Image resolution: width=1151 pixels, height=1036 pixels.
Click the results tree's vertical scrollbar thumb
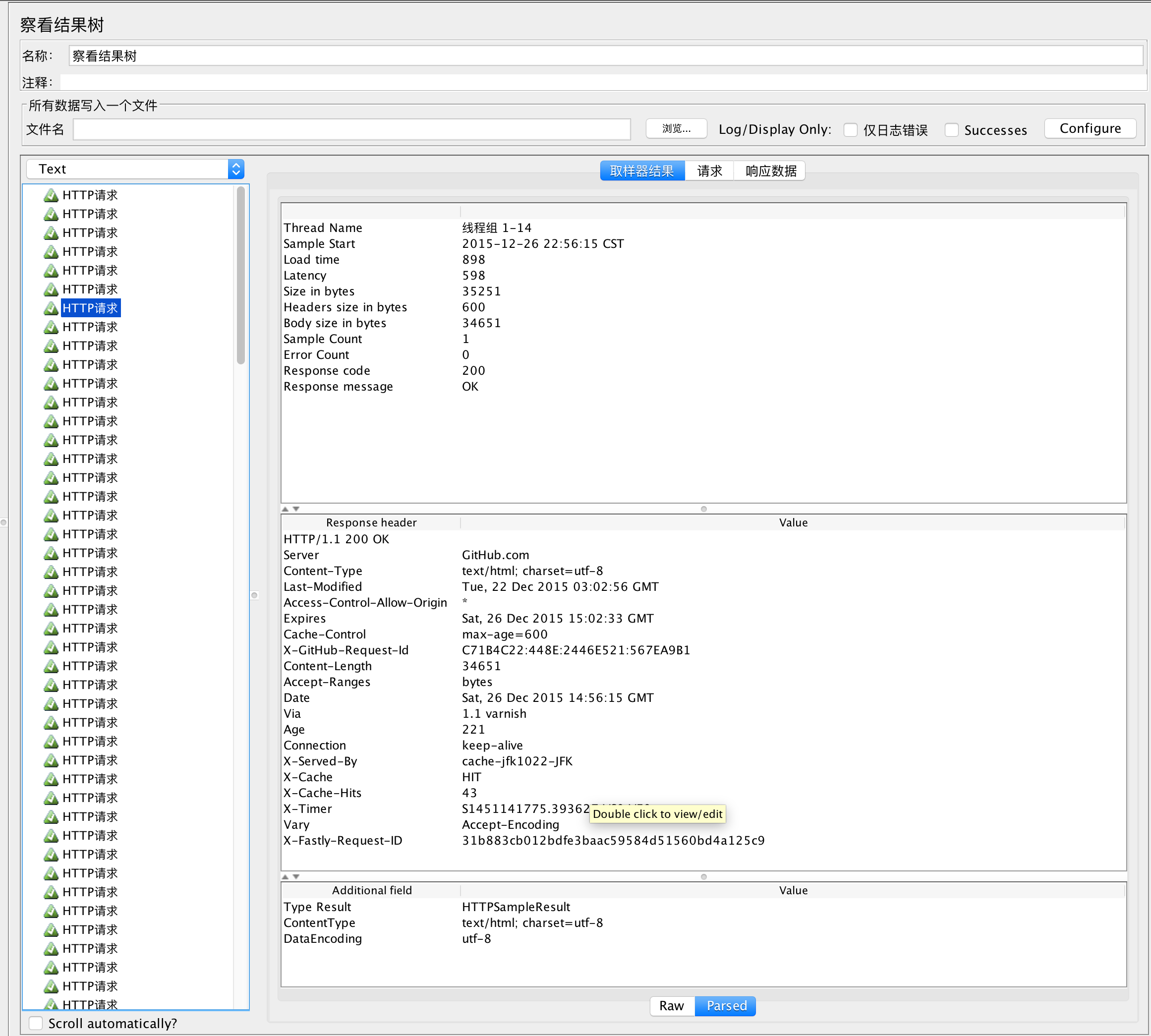pyautogui.click(x=241, y=273)
